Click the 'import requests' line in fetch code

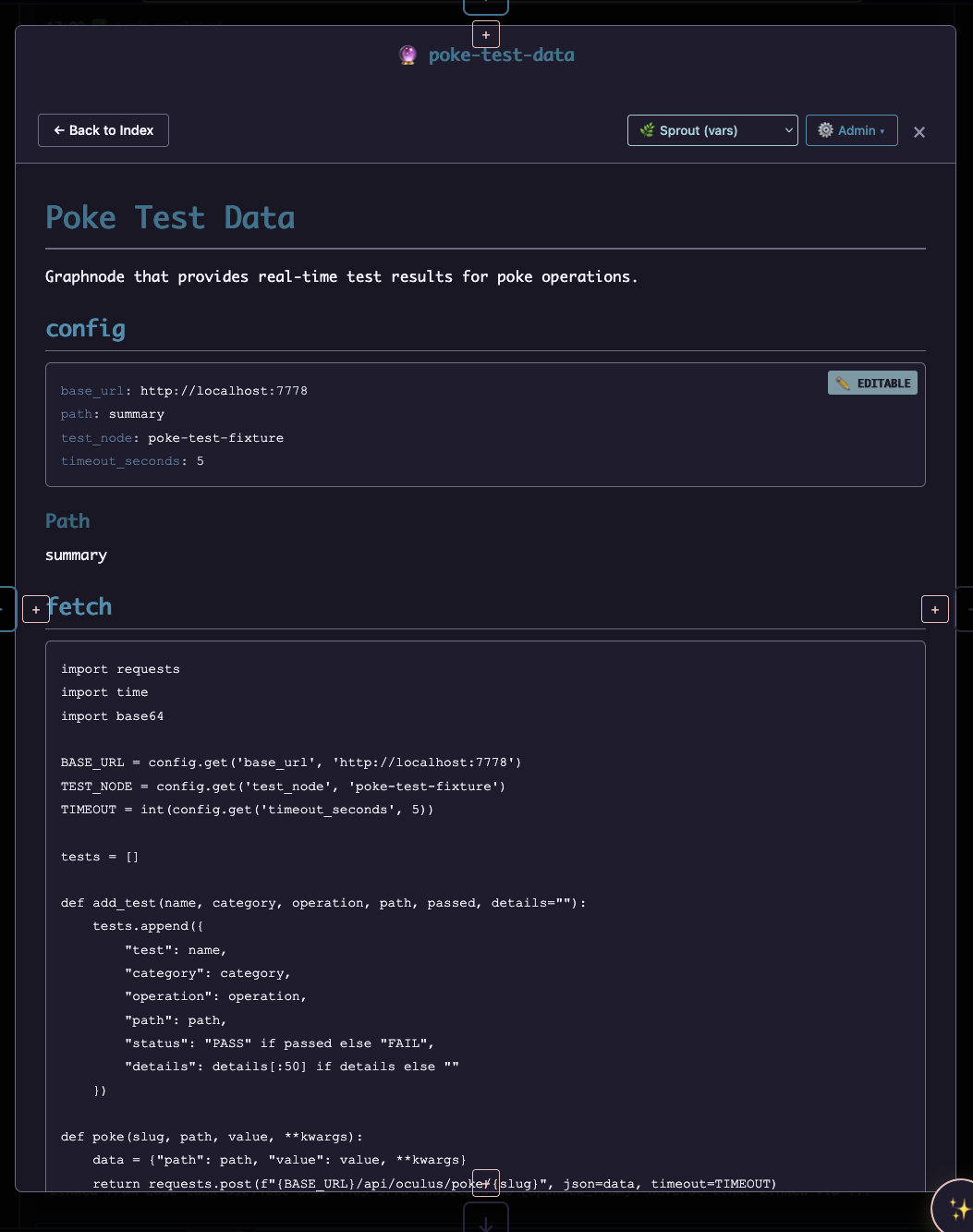(x=120, y=669)
